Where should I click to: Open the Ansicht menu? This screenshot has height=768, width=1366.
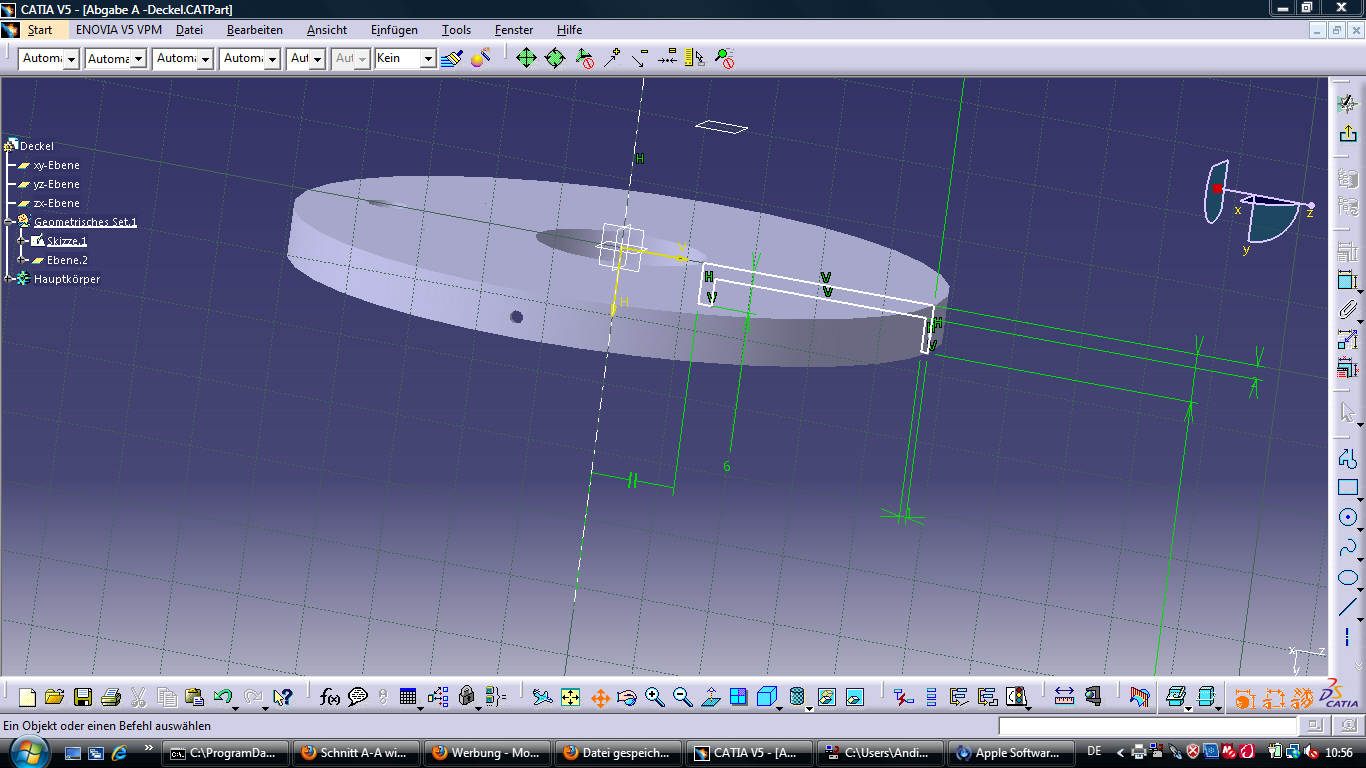[326, 30]
